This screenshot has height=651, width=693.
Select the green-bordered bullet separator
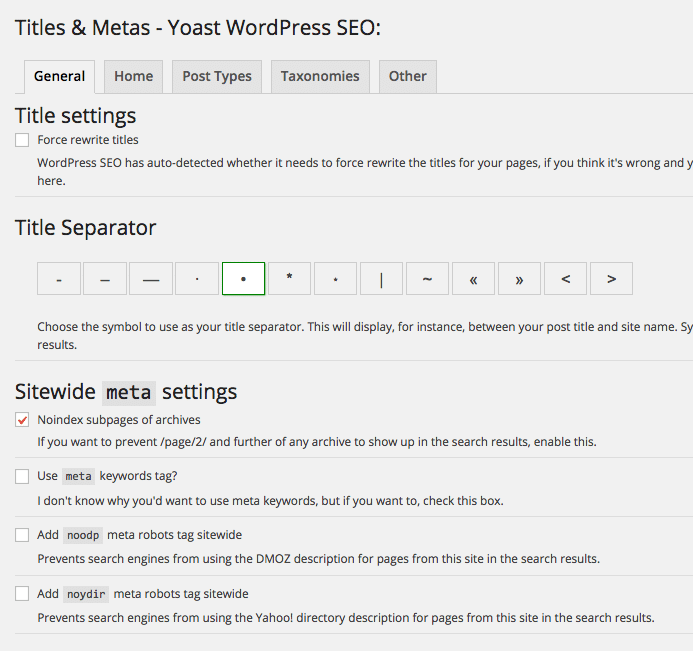pos(243,278)
